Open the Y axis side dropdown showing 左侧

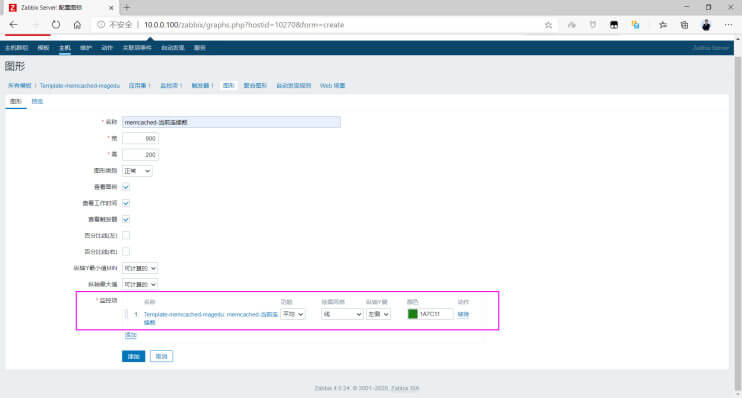[379, 314]
